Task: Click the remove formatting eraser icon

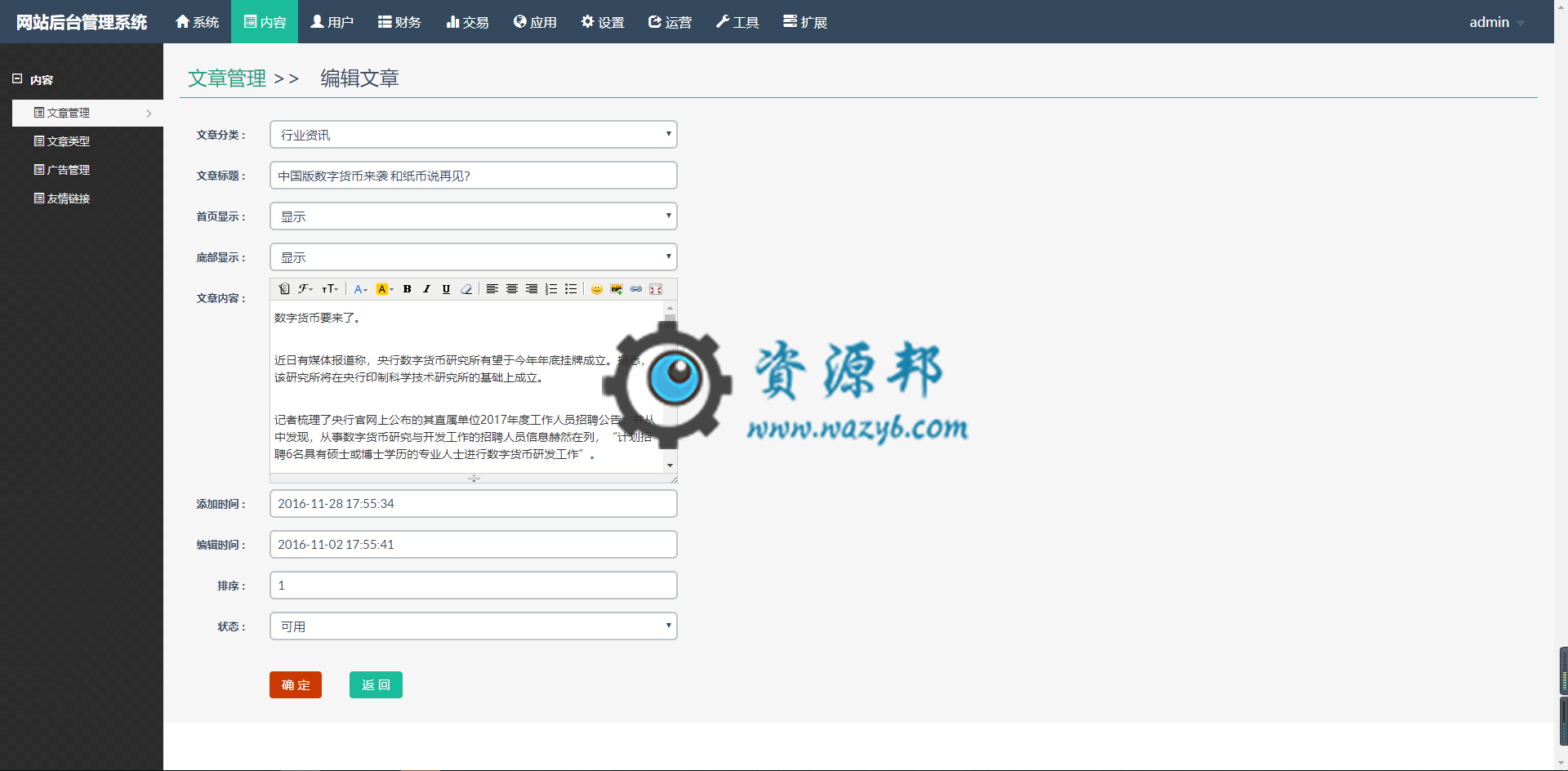Action: point(466,289)
